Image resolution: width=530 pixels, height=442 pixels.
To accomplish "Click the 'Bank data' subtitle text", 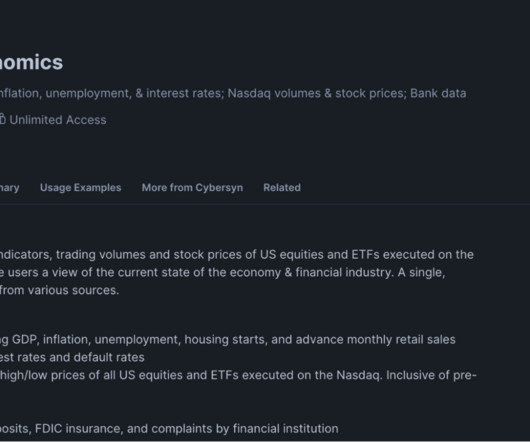I will [438, 93].
